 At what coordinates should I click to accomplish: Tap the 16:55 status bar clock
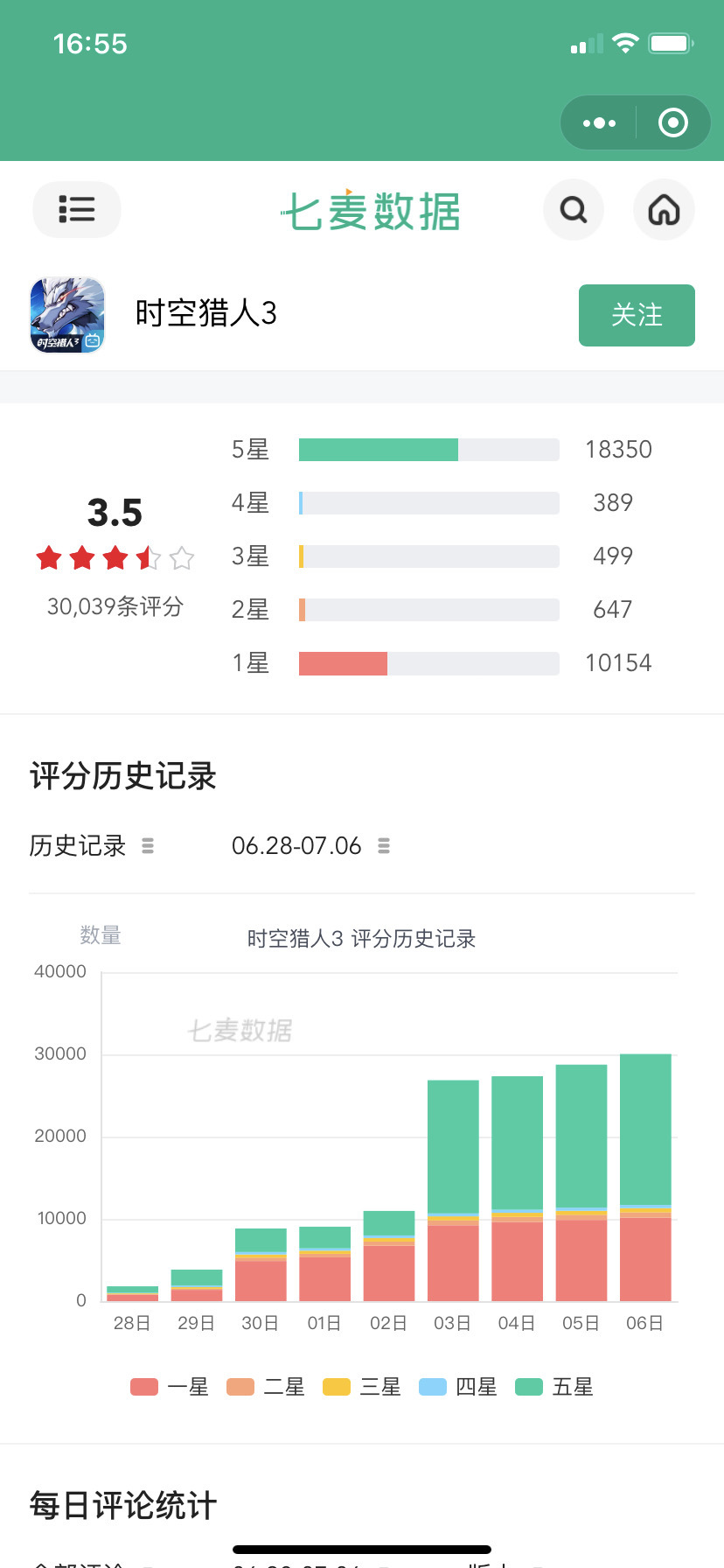pos(90,44)
